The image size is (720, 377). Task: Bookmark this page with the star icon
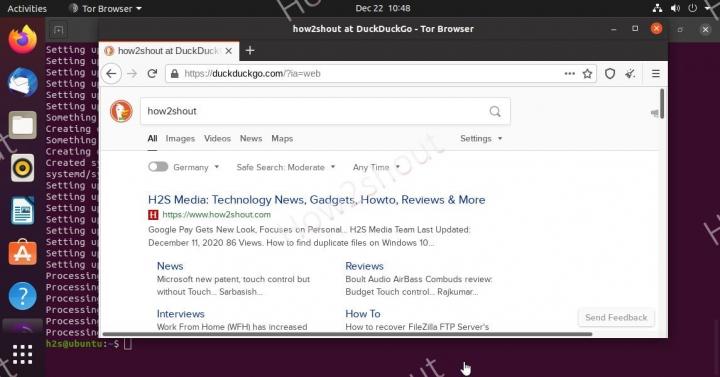point(587,73)
